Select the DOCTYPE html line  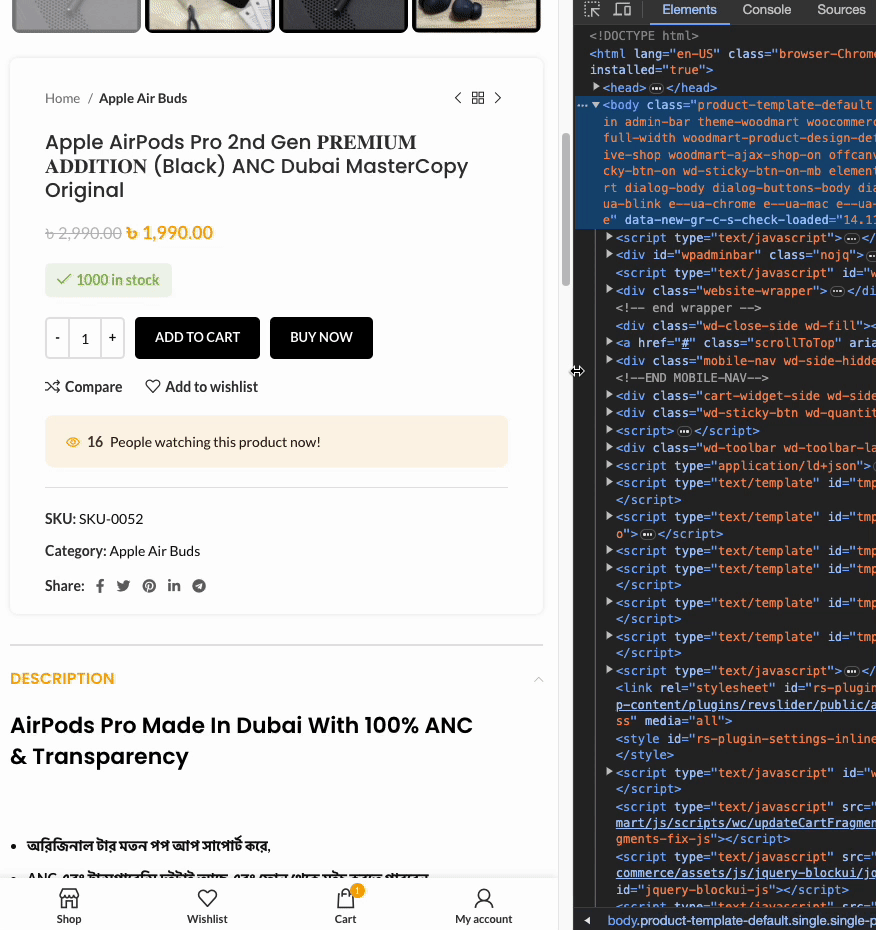[644, 36]
